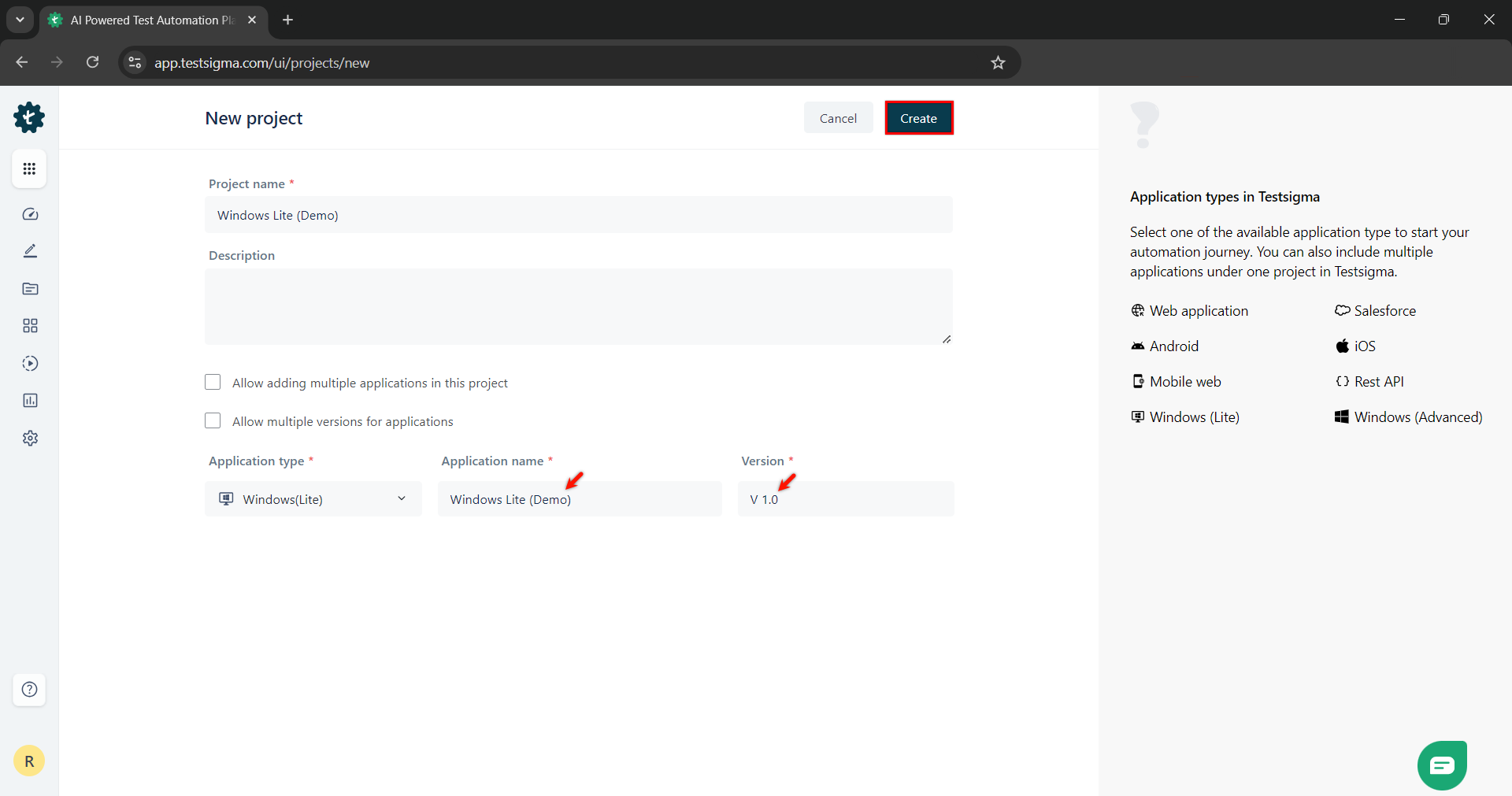This screenshot has width=1512, height=796.
Task: Enable multiple versions for applications
Action: click(213, 420)
